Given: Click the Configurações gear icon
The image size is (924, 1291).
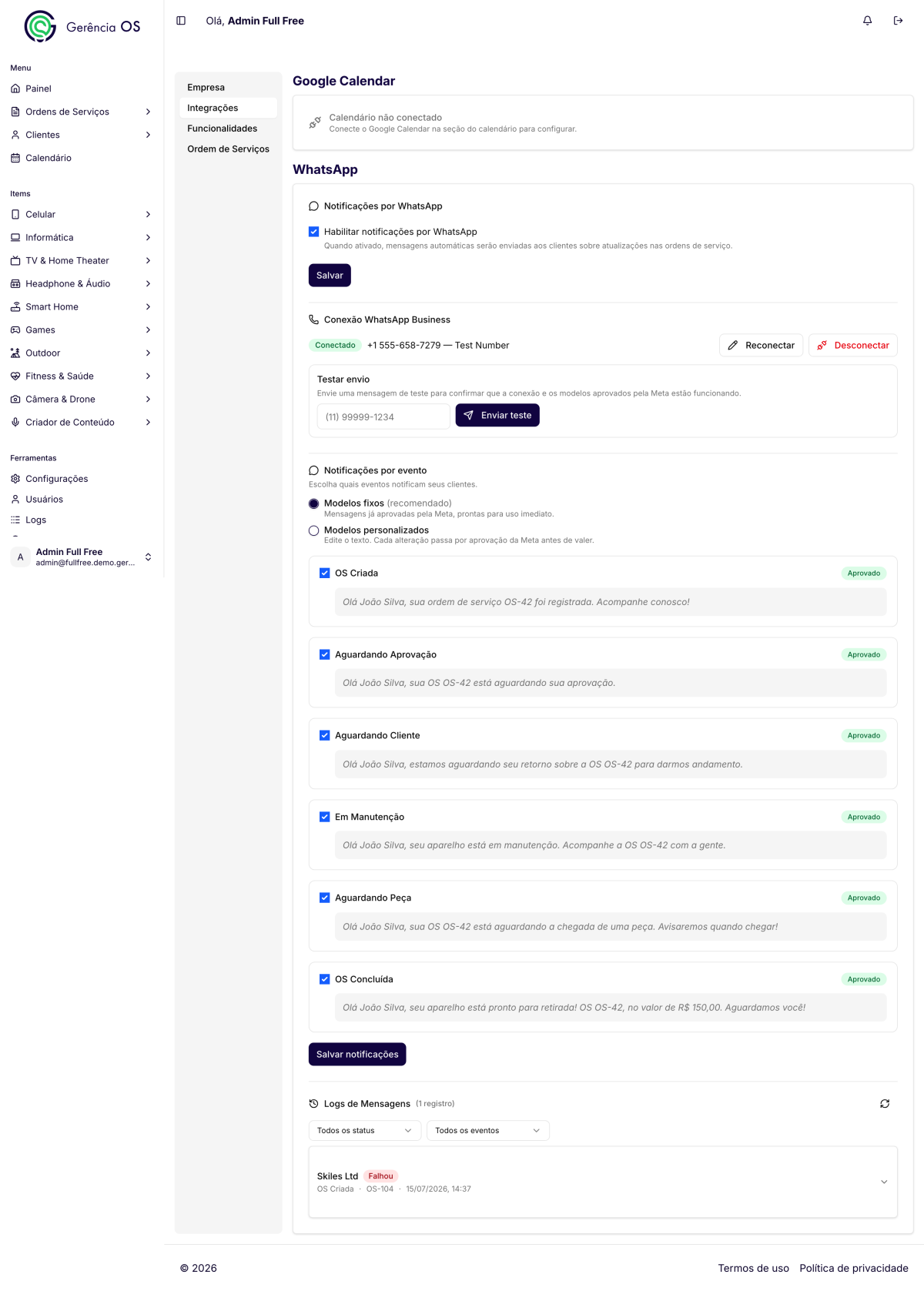Looking at the screenshot, I should (15, 479).
